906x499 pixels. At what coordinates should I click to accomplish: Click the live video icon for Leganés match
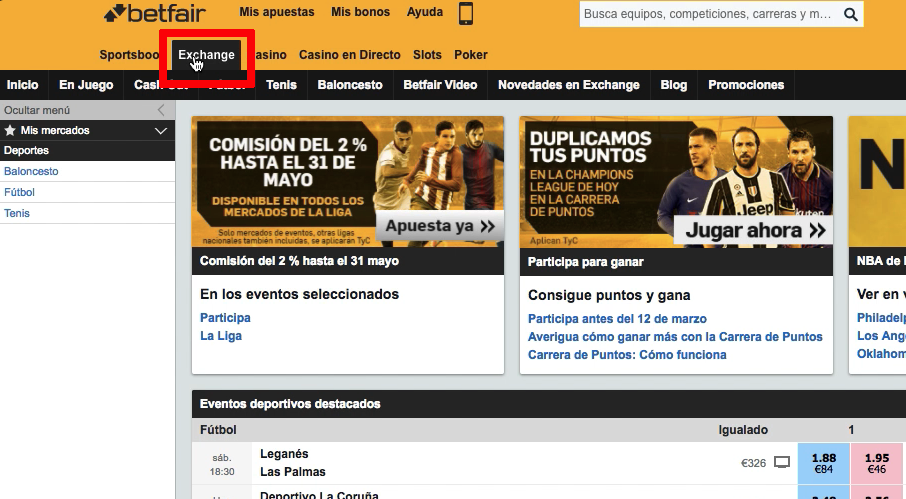tap(782, 463)
